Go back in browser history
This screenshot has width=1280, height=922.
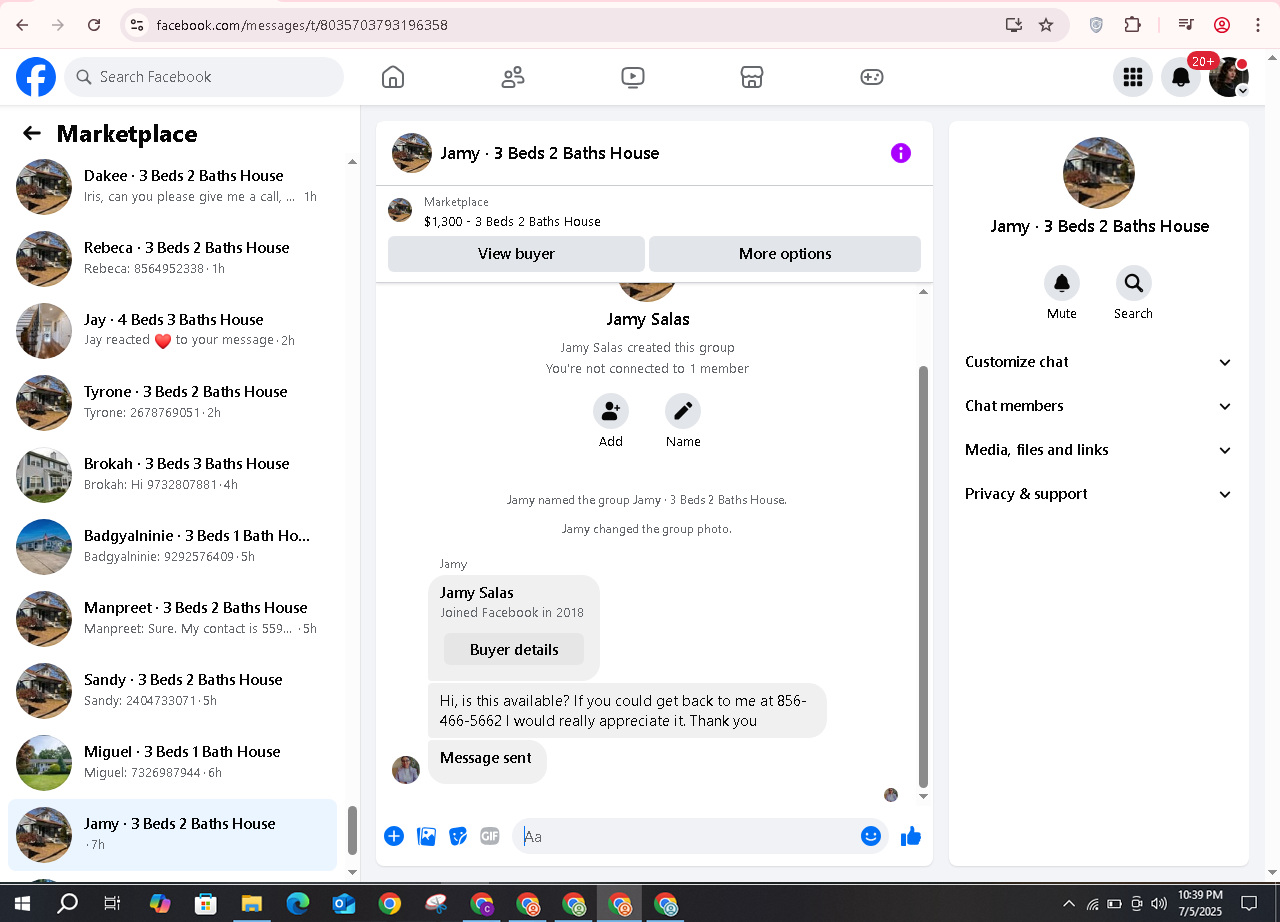22,25
